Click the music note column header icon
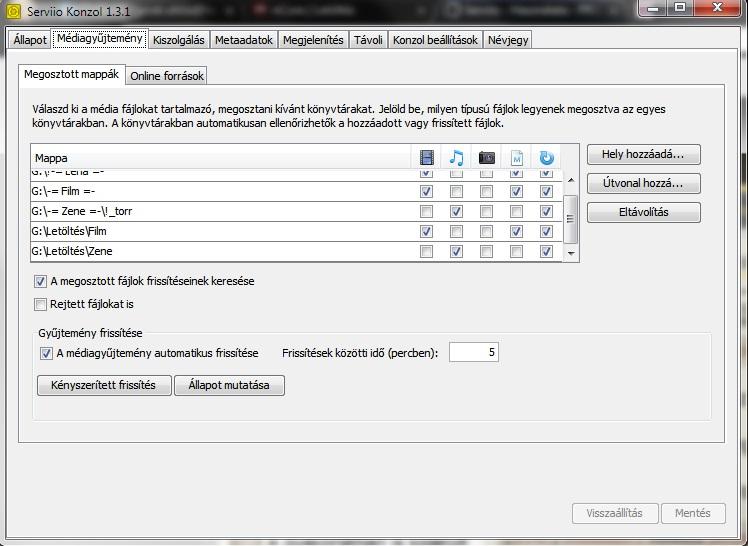The image size is (748, 546). [457, 157]
